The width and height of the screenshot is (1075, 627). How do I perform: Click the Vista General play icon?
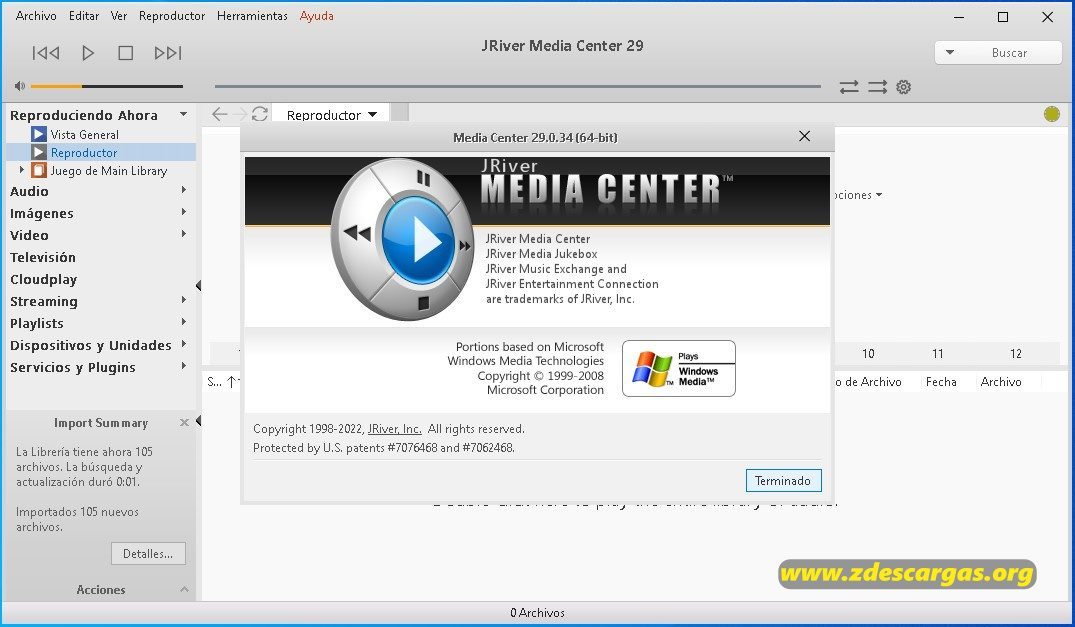(39, 134)
